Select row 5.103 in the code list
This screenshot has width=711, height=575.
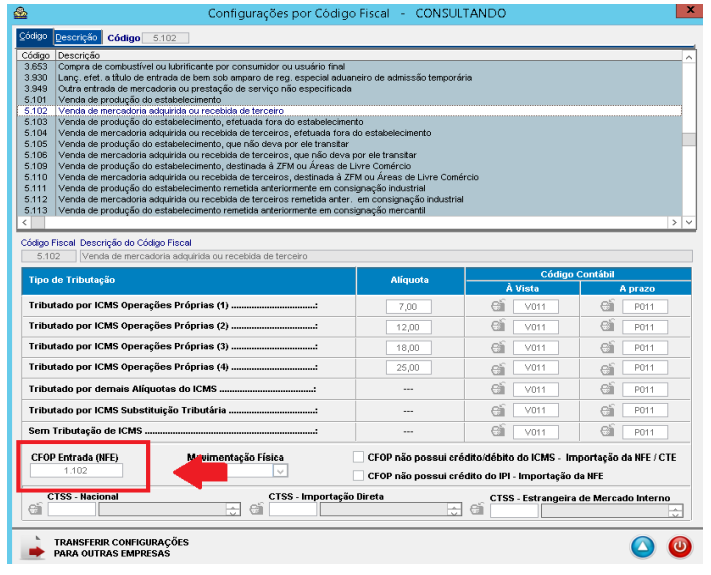[x=350, y=122]
